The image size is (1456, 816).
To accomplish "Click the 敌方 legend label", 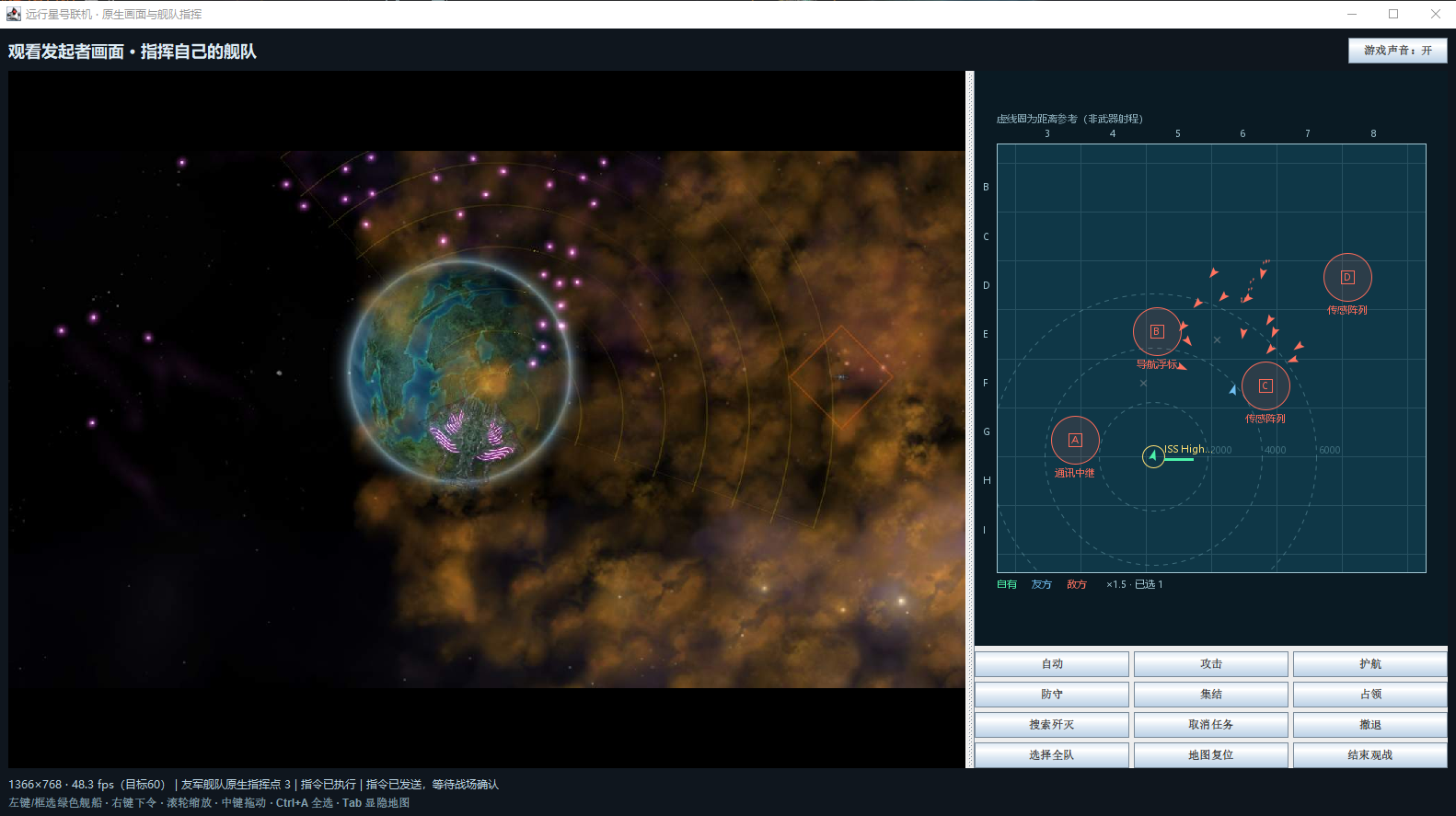I will pyautogui.click(x=1077, y=584).
